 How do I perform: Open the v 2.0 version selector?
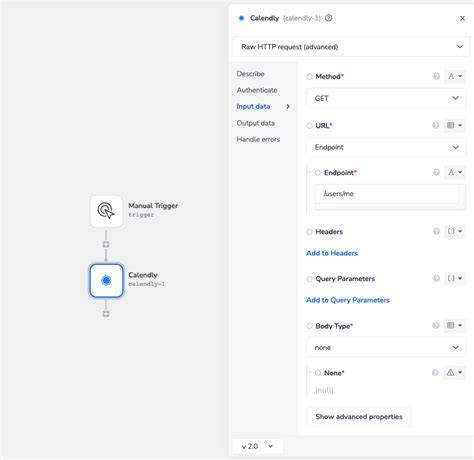click(x=258, y=446)
